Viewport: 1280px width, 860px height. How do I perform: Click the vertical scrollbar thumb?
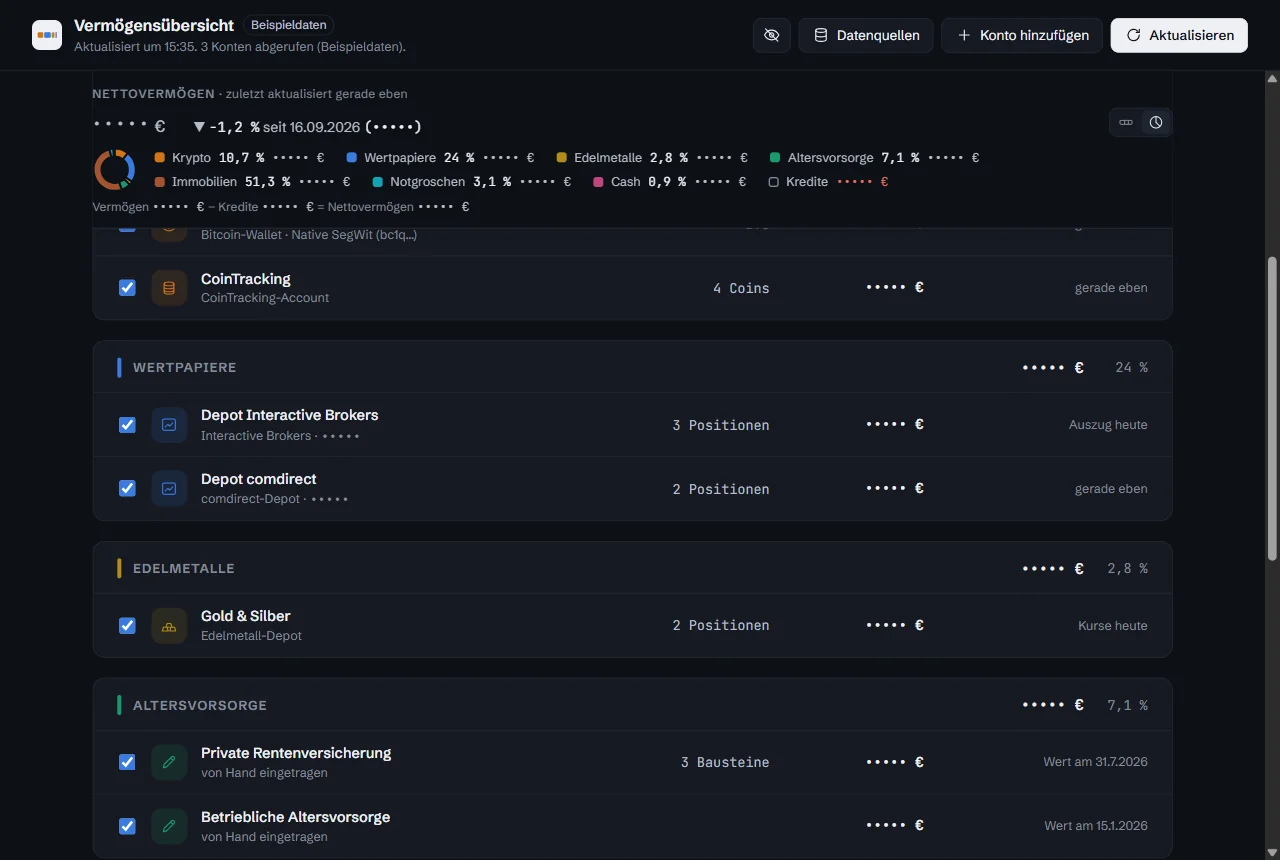coord(1272,408)
